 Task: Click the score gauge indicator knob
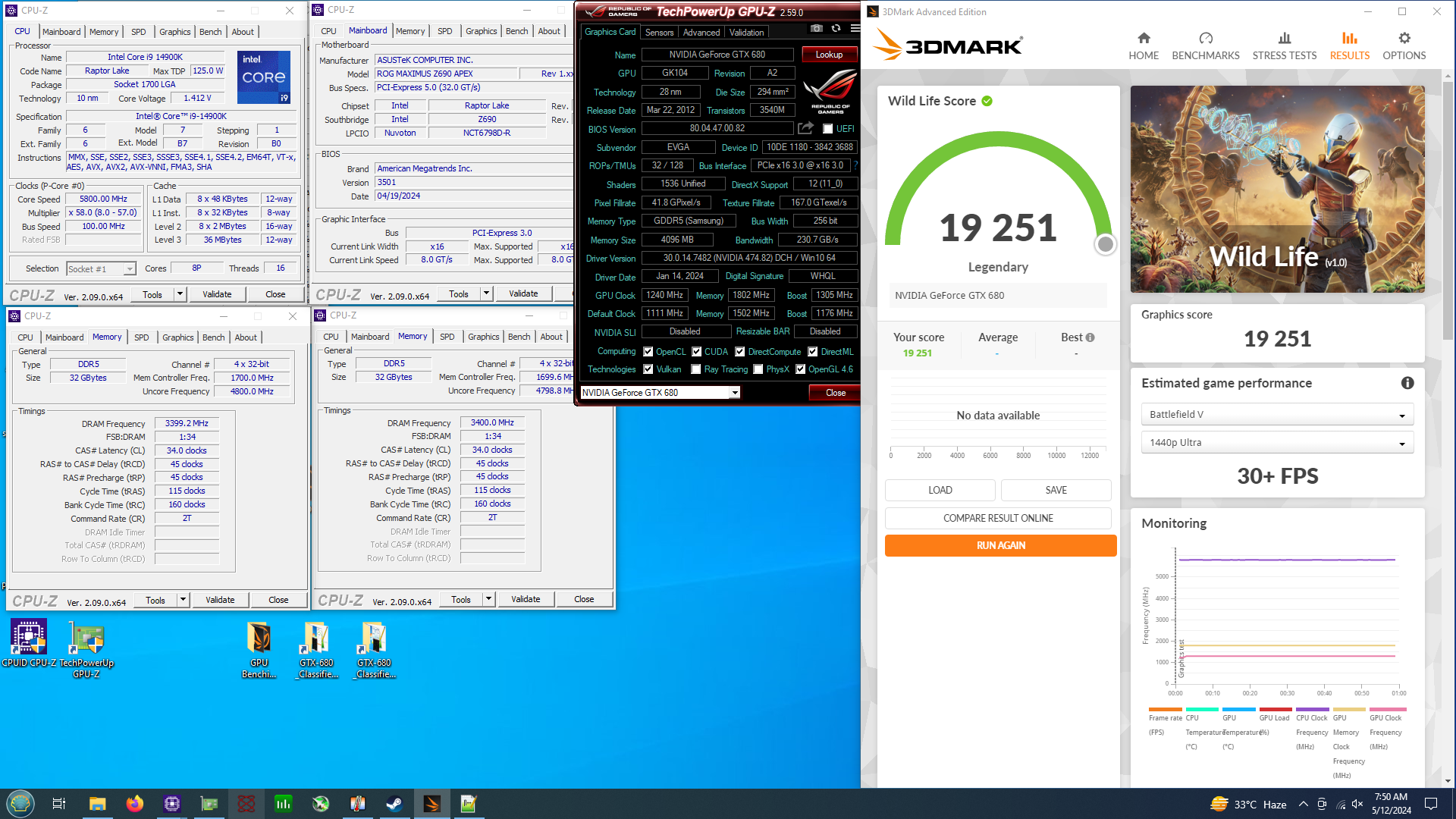pyautogui.click(x=1106, y=244)
